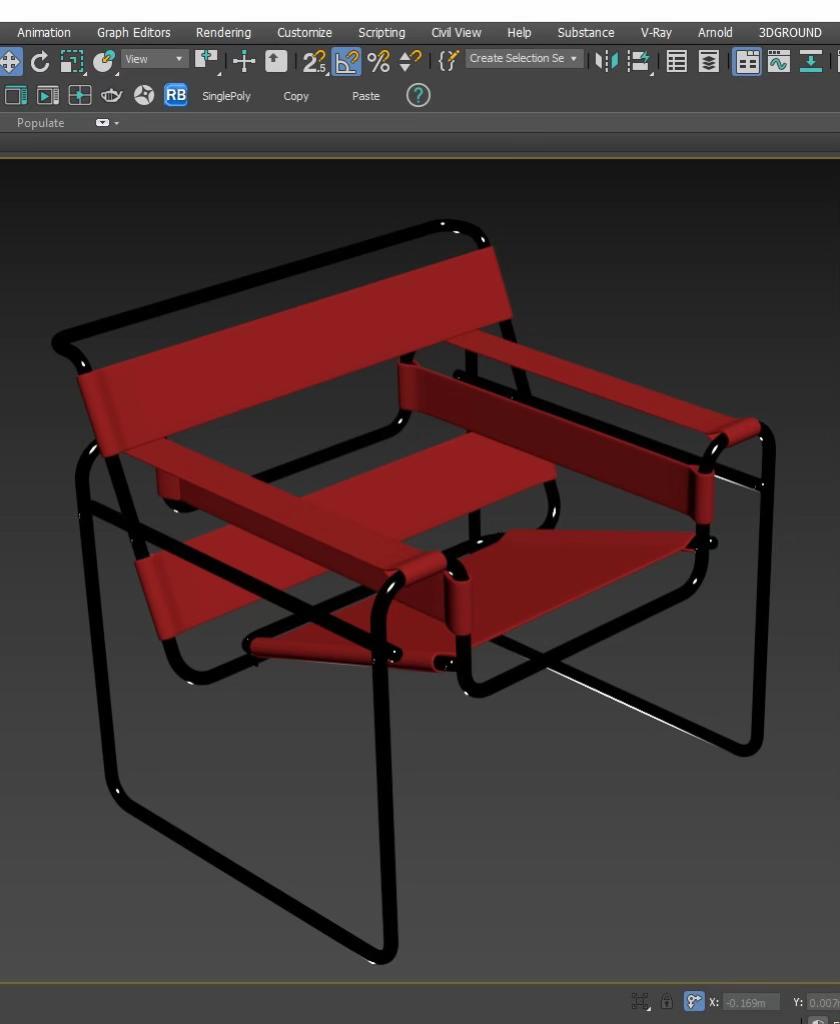Switch to the Populate ribbon tab
Image resolution: width=840 pixels, height=1024 pixels.
[40, 123]
